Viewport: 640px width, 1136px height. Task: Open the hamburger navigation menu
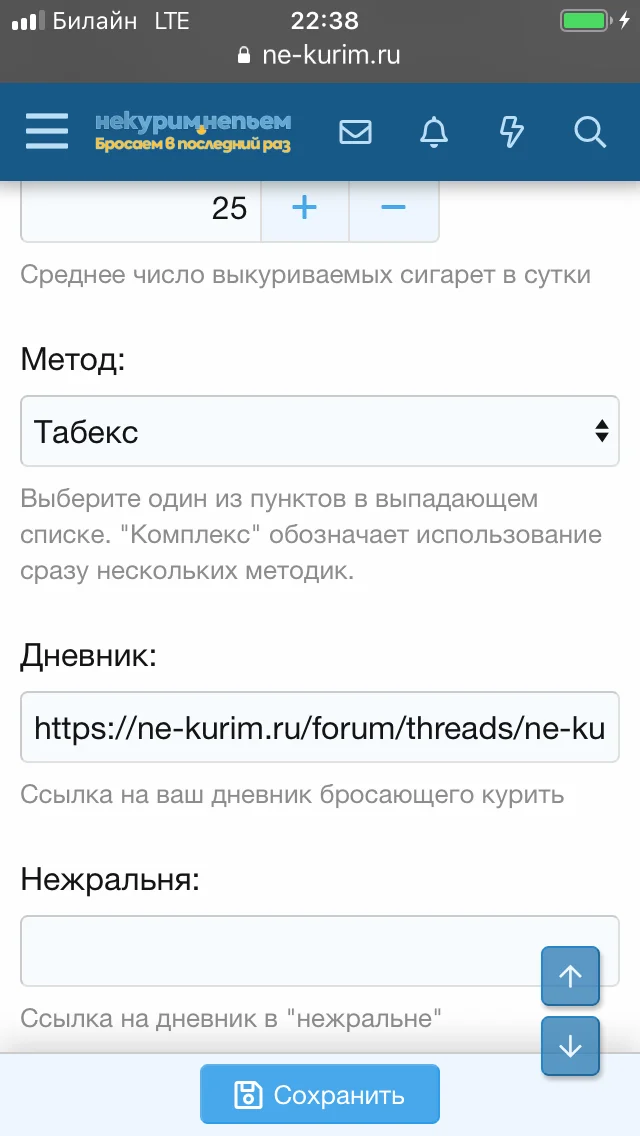tap(47, 132)
